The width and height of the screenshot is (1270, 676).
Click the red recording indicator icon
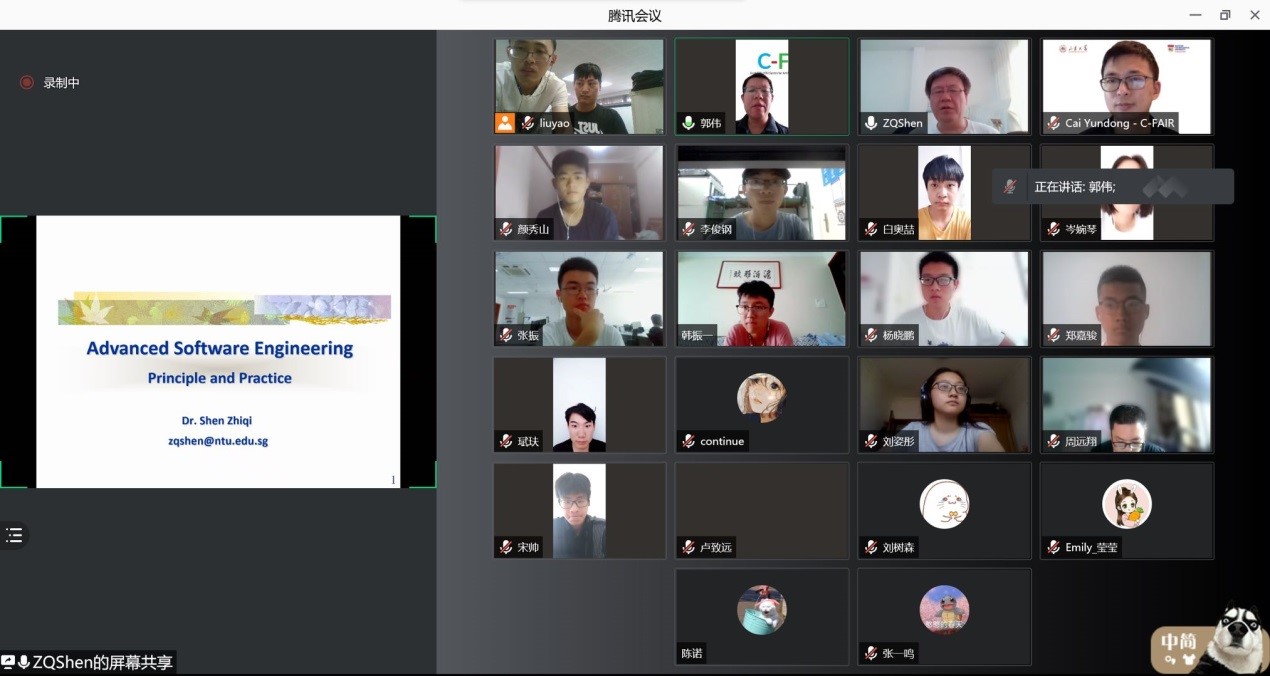(x=27, y=83)
